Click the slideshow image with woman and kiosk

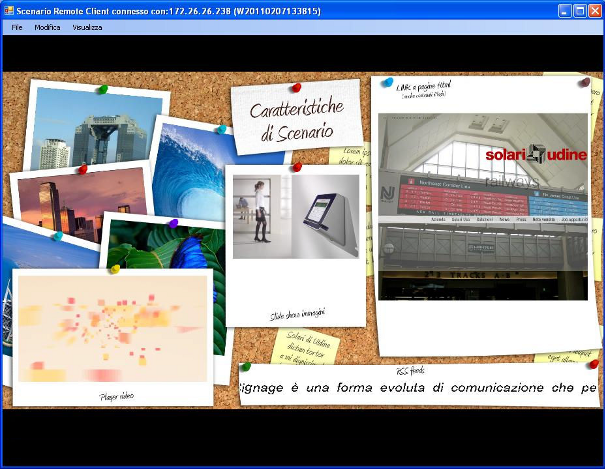click(x=295, y=217)
